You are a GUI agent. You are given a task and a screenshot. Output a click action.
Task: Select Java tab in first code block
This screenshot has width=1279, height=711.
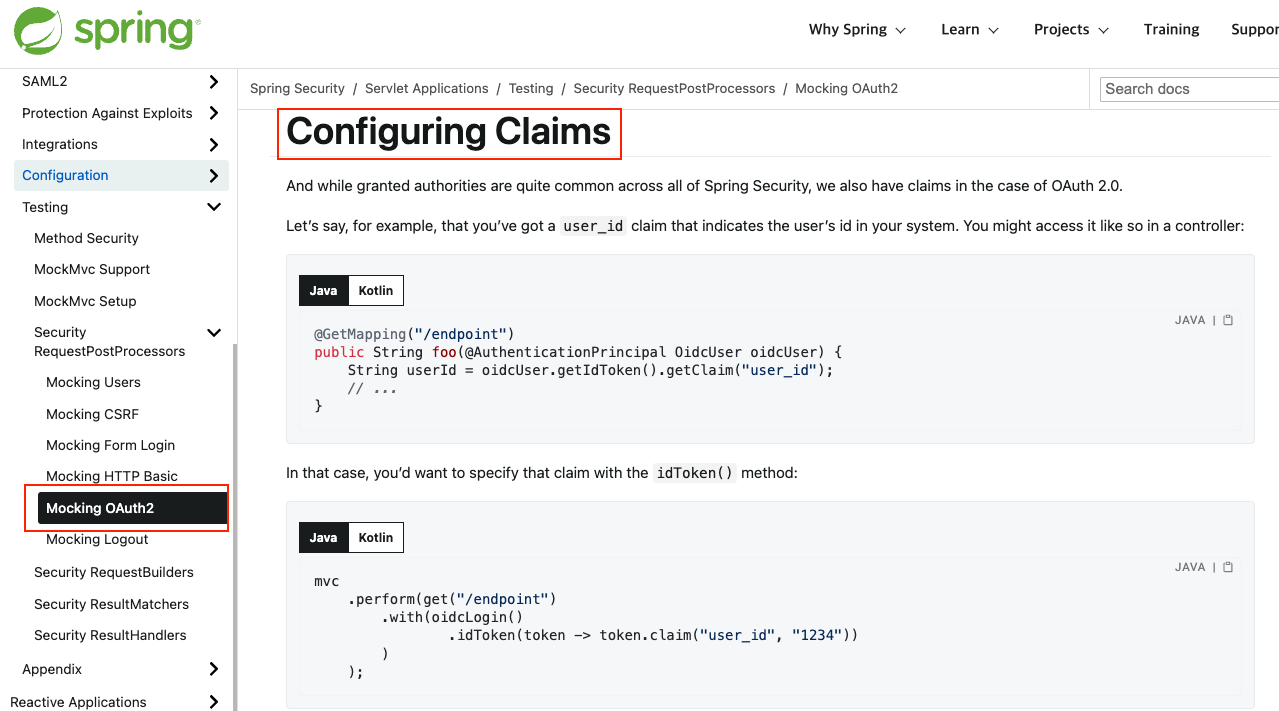[x=323, y=291]
